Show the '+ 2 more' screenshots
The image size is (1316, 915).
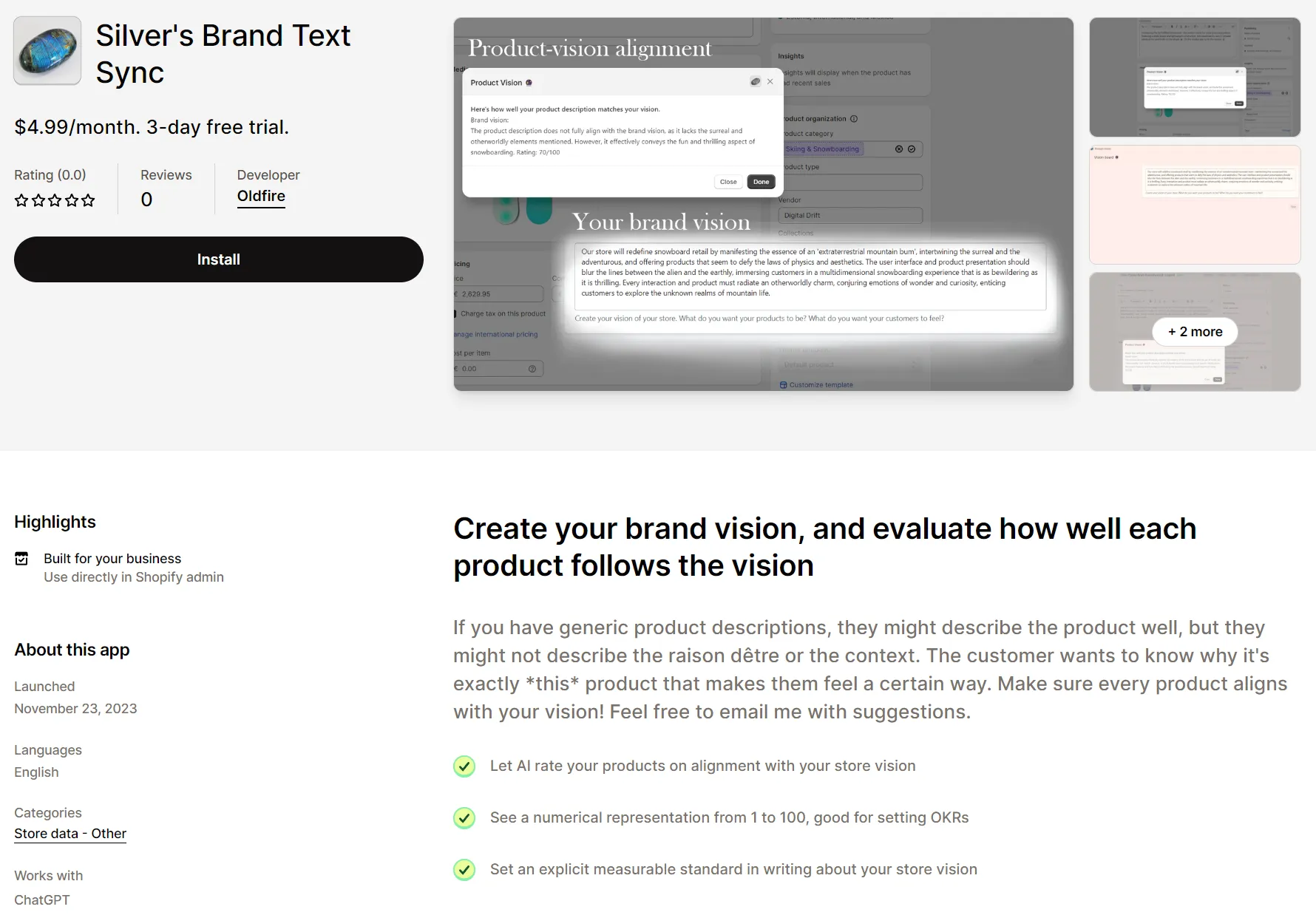point(1195,332)
